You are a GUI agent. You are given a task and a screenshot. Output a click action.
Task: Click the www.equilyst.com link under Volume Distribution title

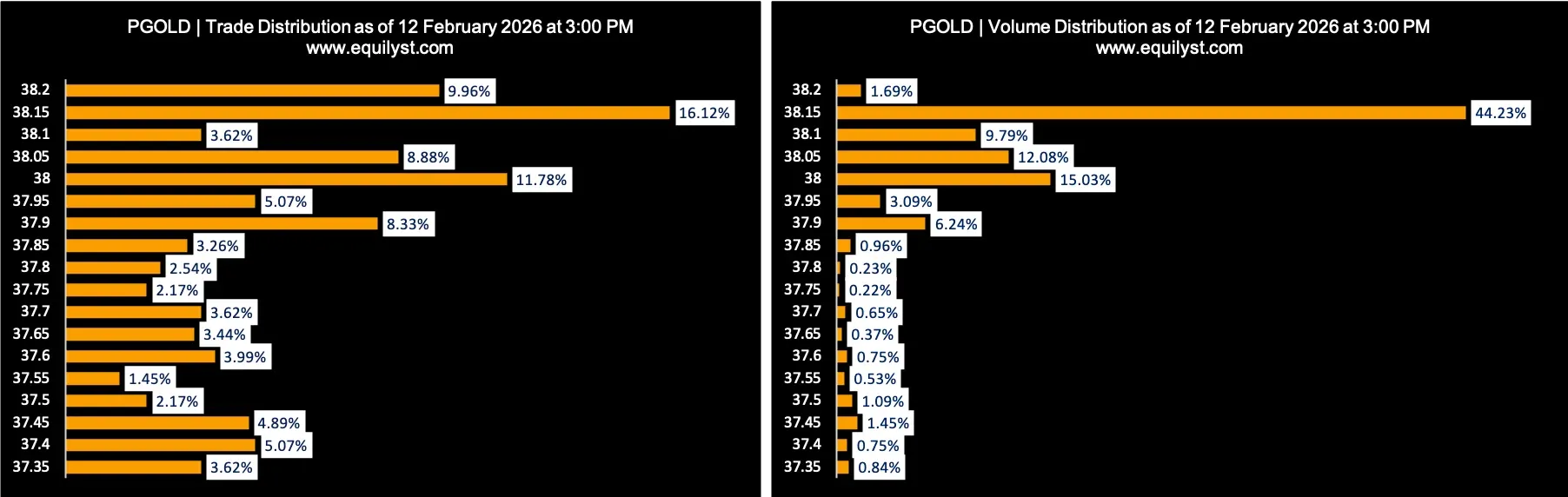point(1169,49)
